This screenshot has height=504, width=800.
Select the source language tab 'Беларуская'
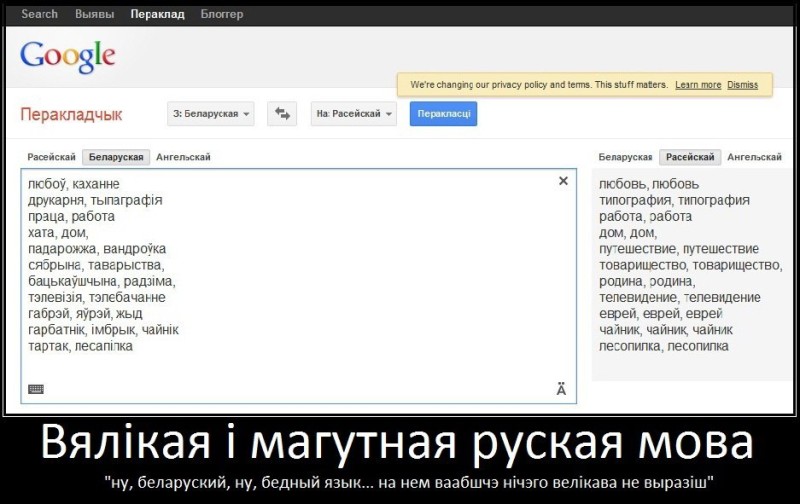coord(116,157)
